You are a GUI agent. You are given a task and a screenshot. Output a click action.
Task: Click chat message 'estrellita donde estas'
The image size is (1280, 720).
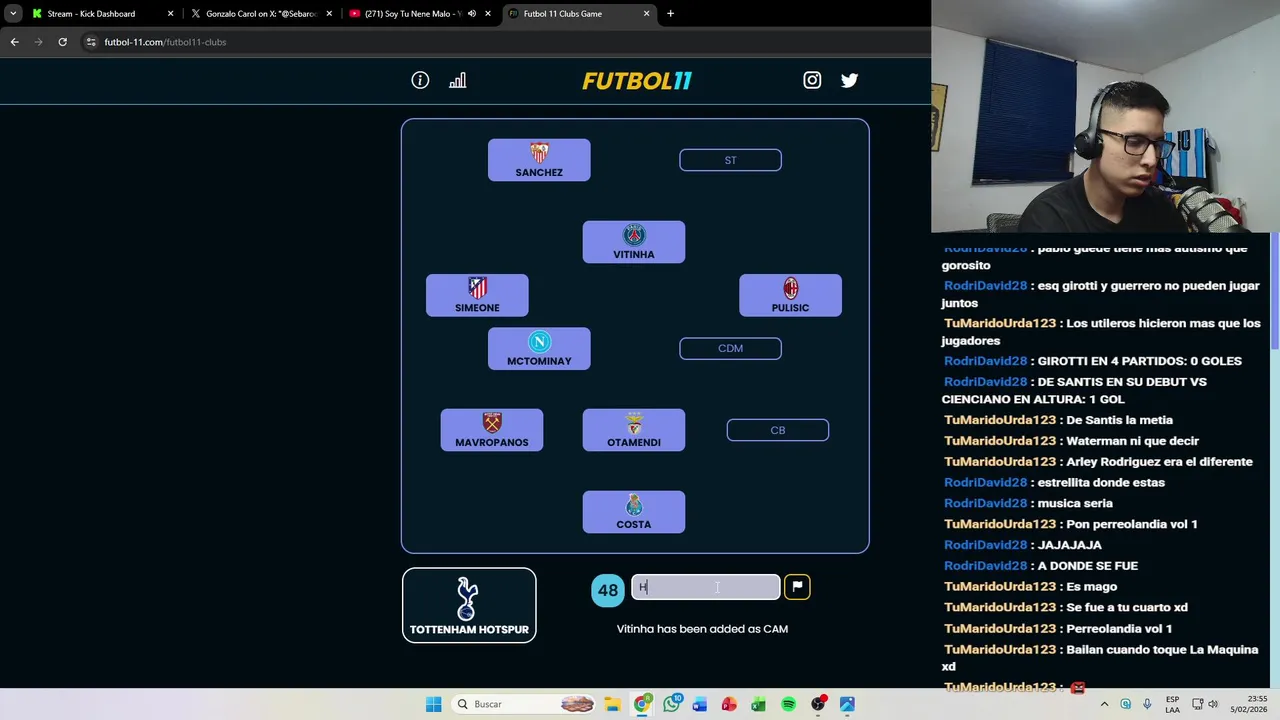pyautogui.click(x=1101, y=482)
